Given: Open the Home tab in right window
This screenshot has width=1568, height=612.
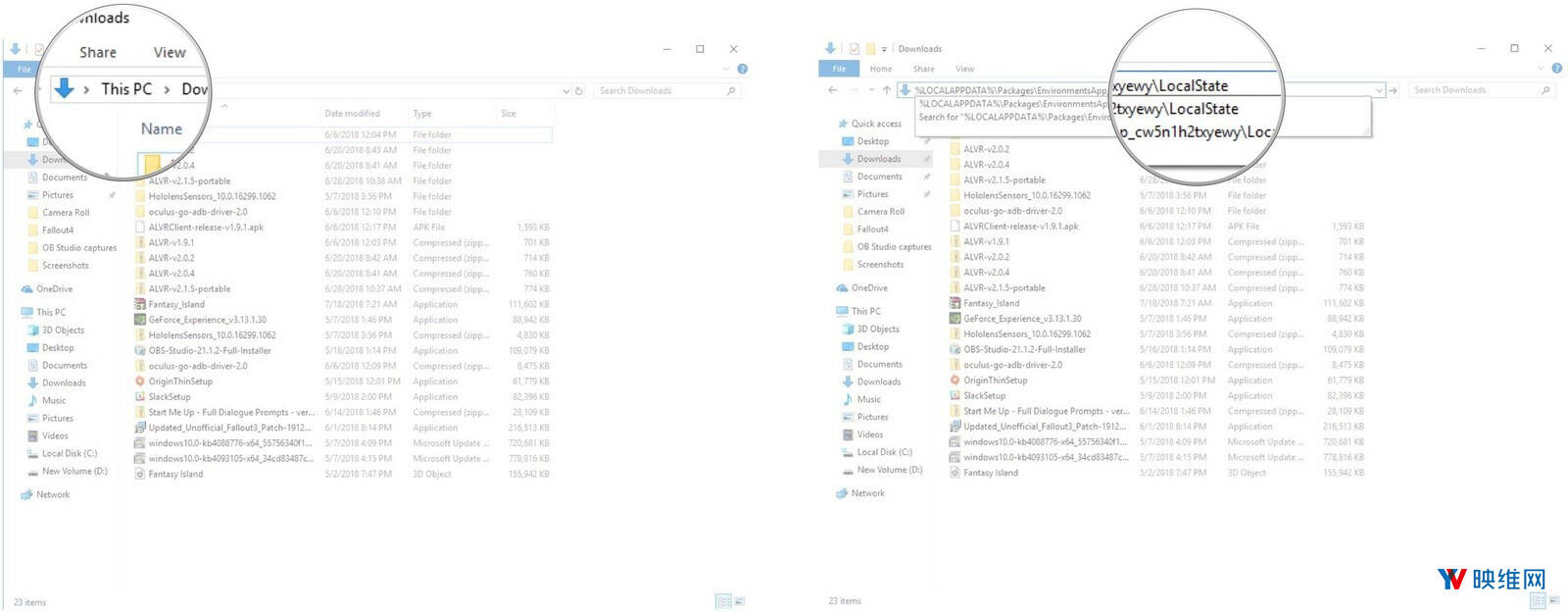Looking at the screenshot, I should point(880,69).
